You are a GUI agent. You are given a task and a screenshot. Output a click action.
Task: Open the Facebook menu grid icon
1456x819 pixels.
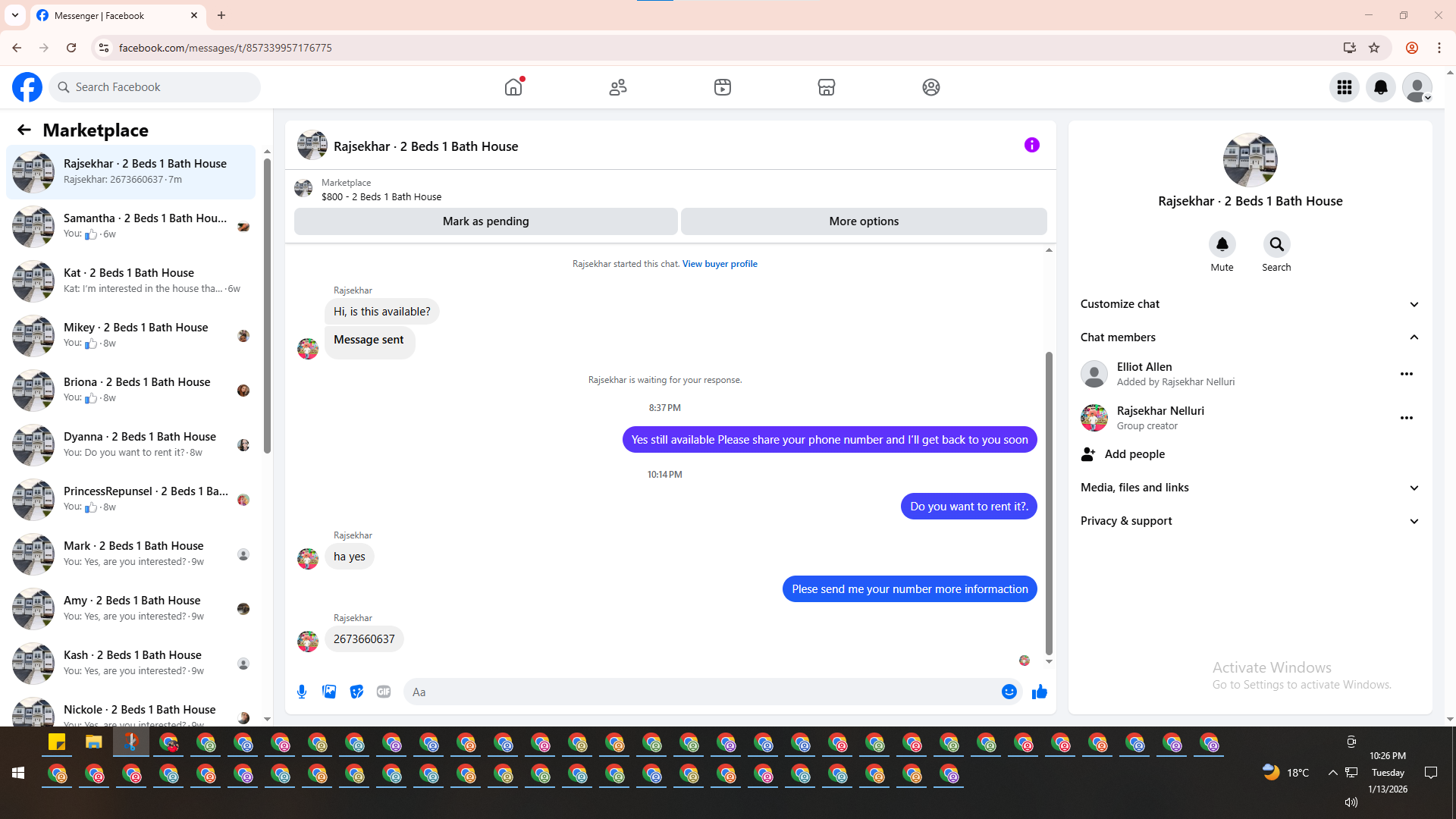coord(1345,87)
